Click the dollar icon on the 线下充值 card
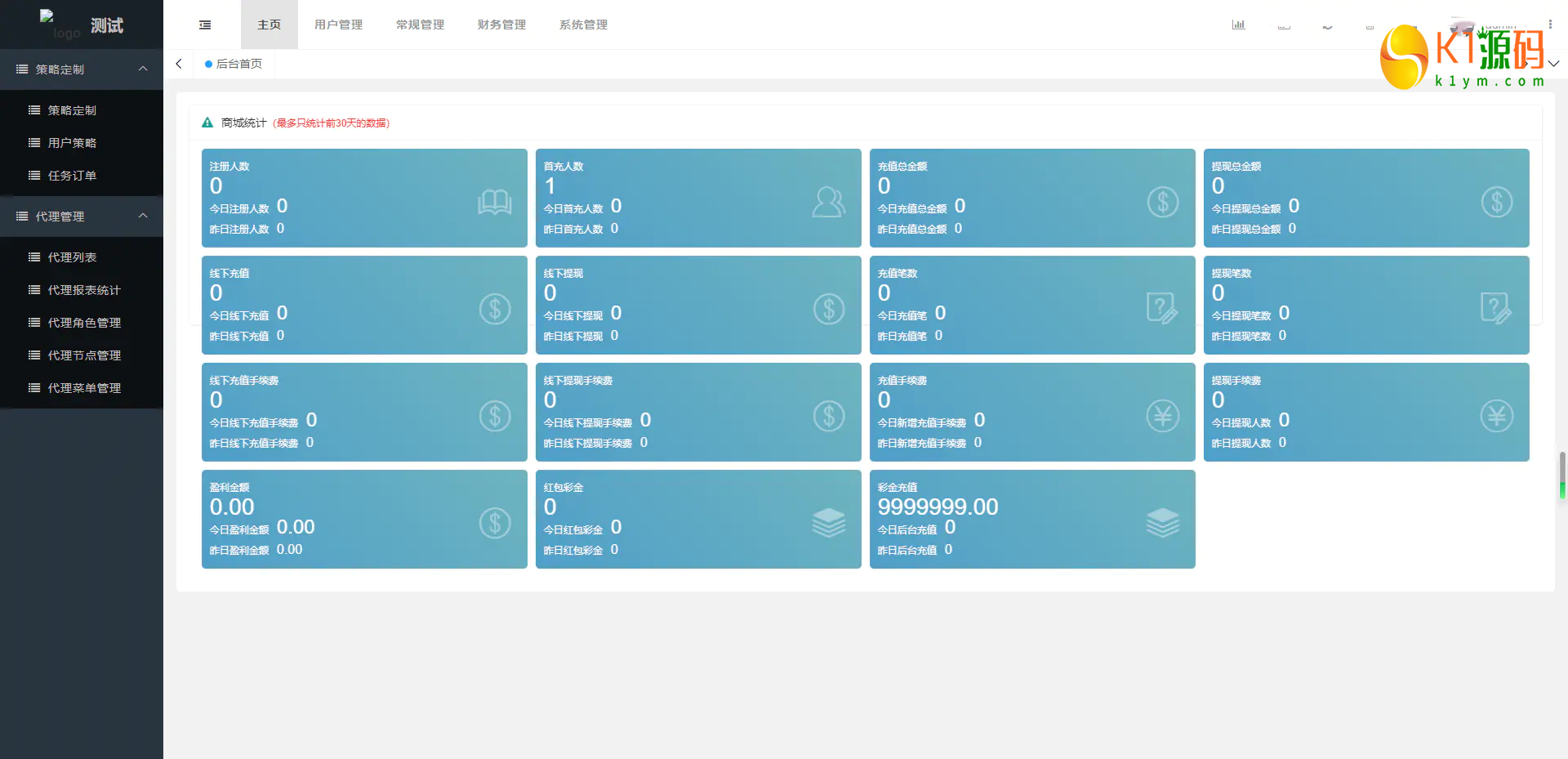The width and height of the screenshot is (1568, 759). pyautogui.click(x=495, y=309)
